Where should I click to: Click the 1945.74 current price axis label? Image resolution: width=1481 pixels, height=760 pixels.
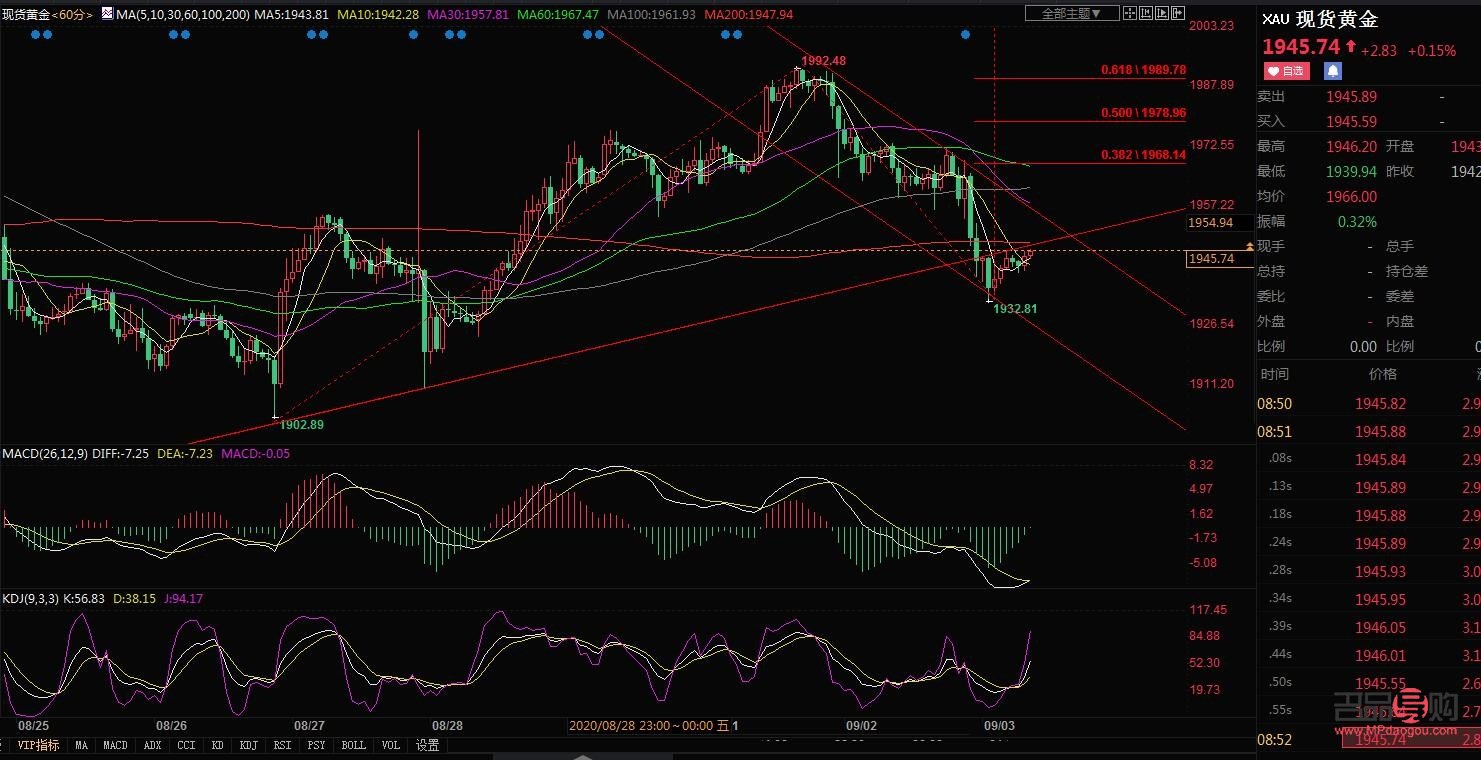point(1210,259)
